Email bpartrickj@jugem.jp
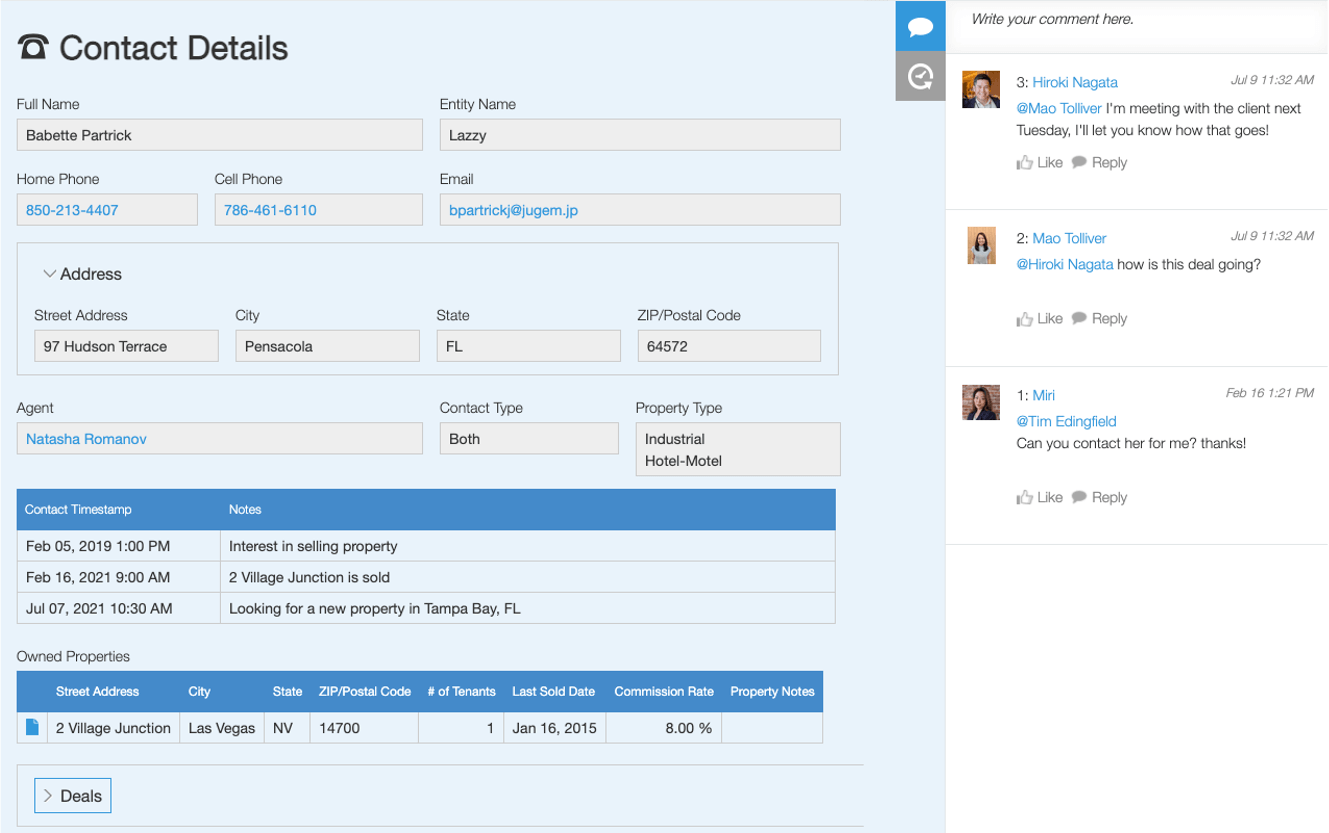The width and height of the screenshot is (1329, 833). click(513, 210)
